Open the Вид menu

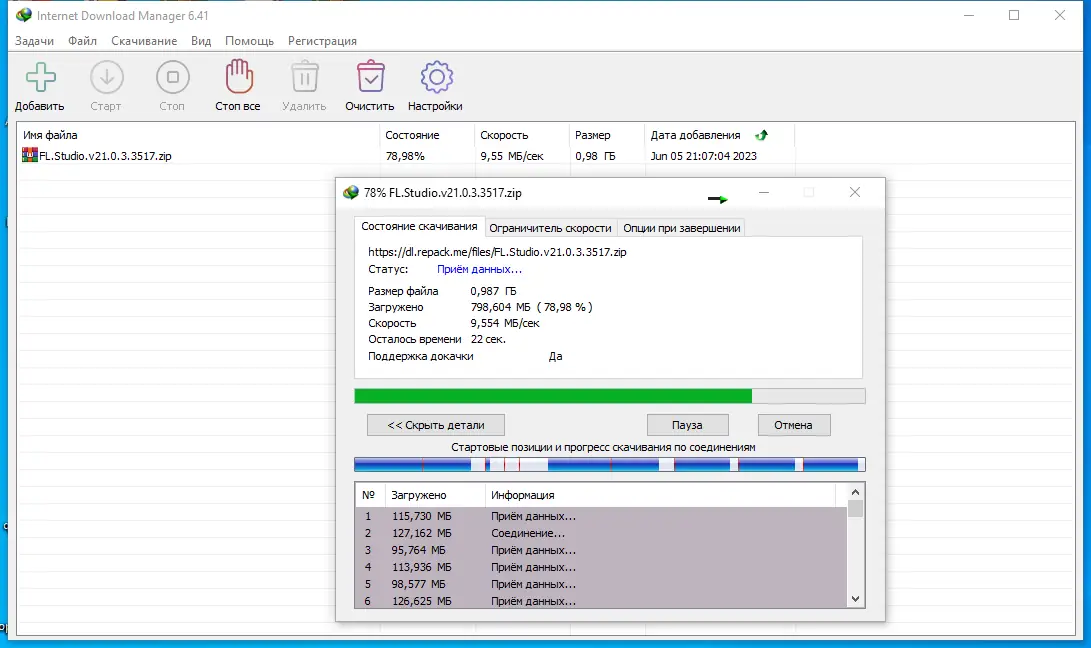pyautogui.click(x=201, y=41)
